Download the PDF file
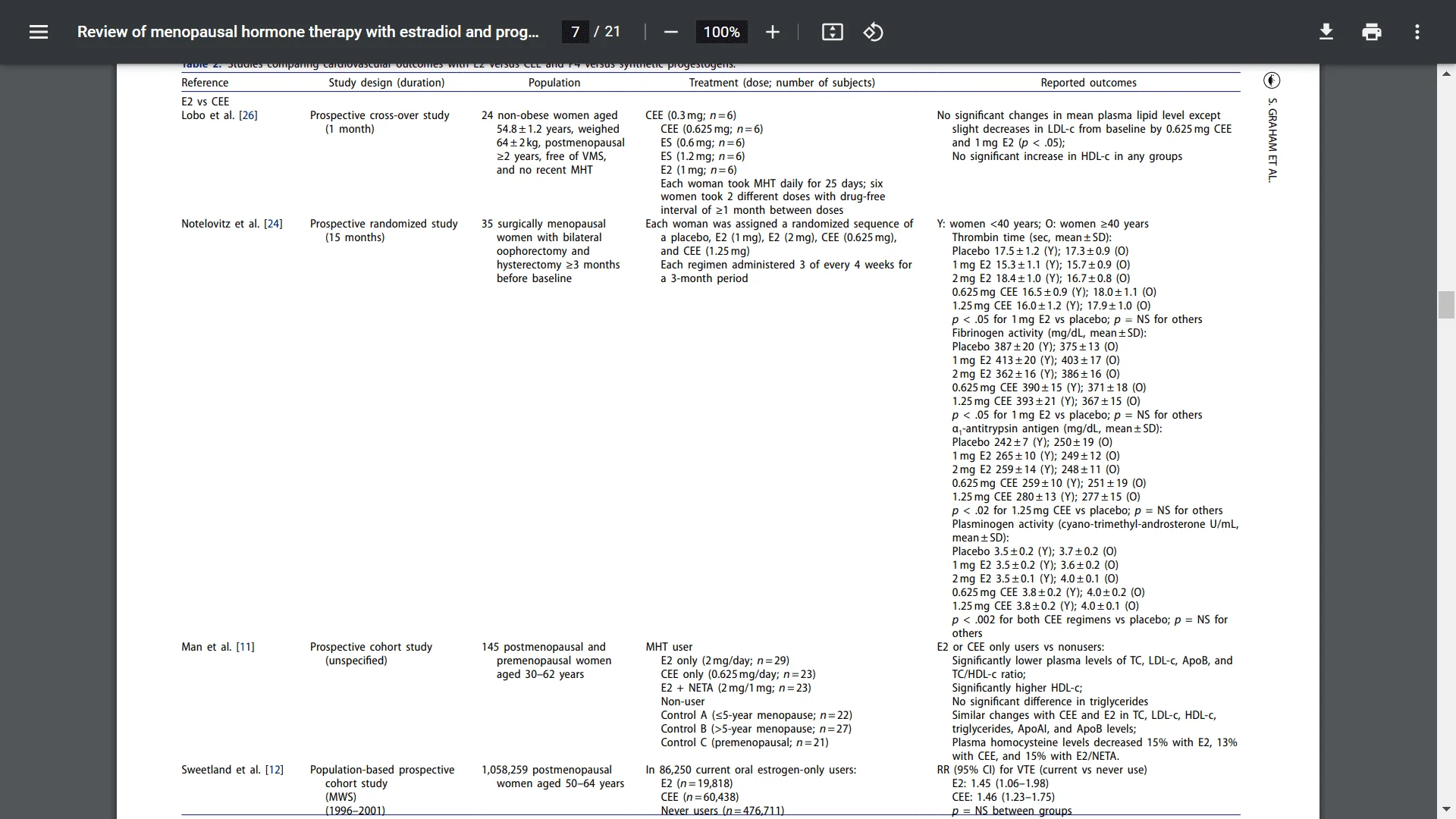 tap(1326, 32)
